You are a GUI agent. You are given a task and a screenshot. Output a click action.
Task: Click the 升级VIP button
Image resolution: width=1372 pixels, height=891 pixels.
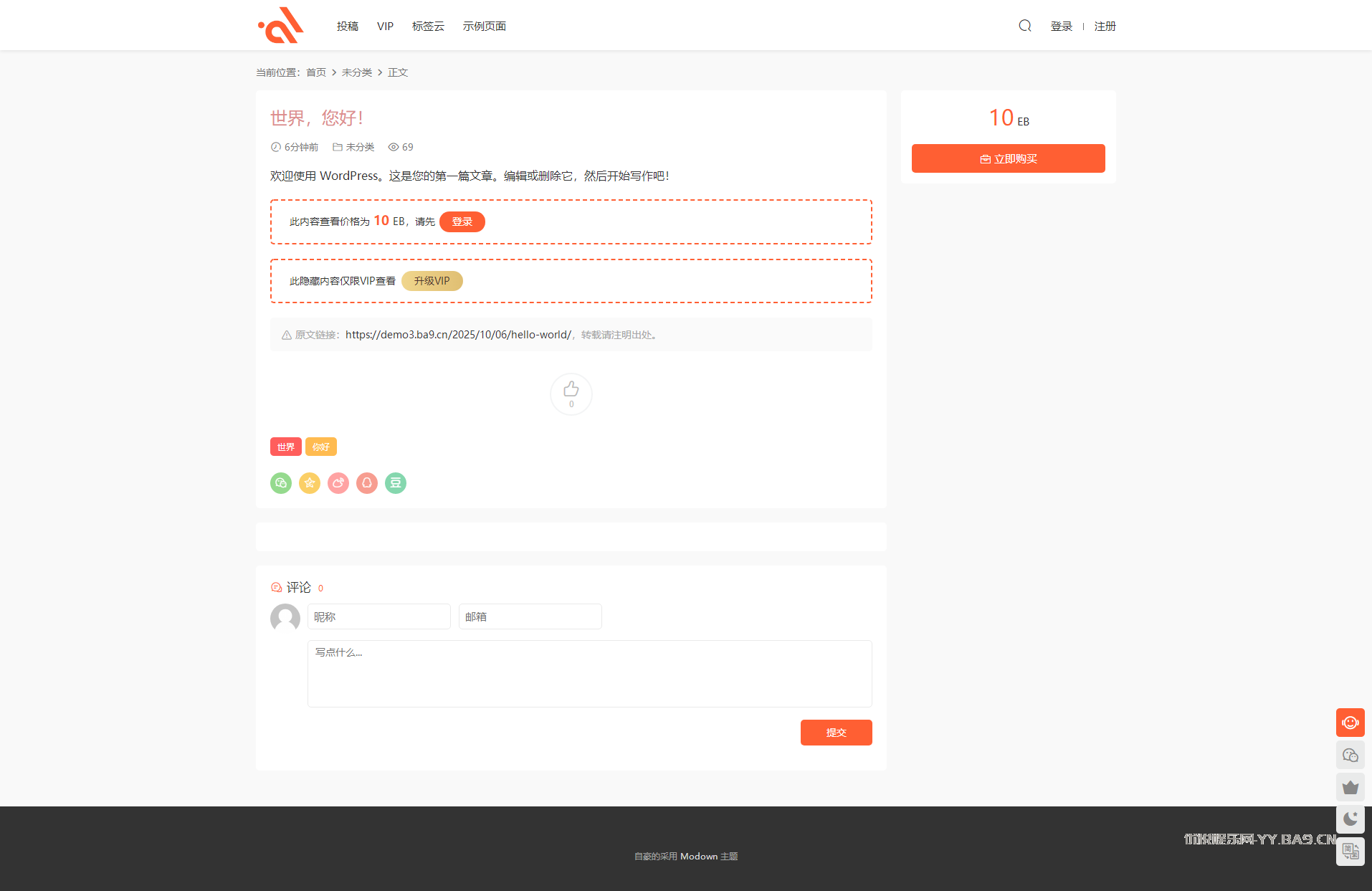(432, 281)
